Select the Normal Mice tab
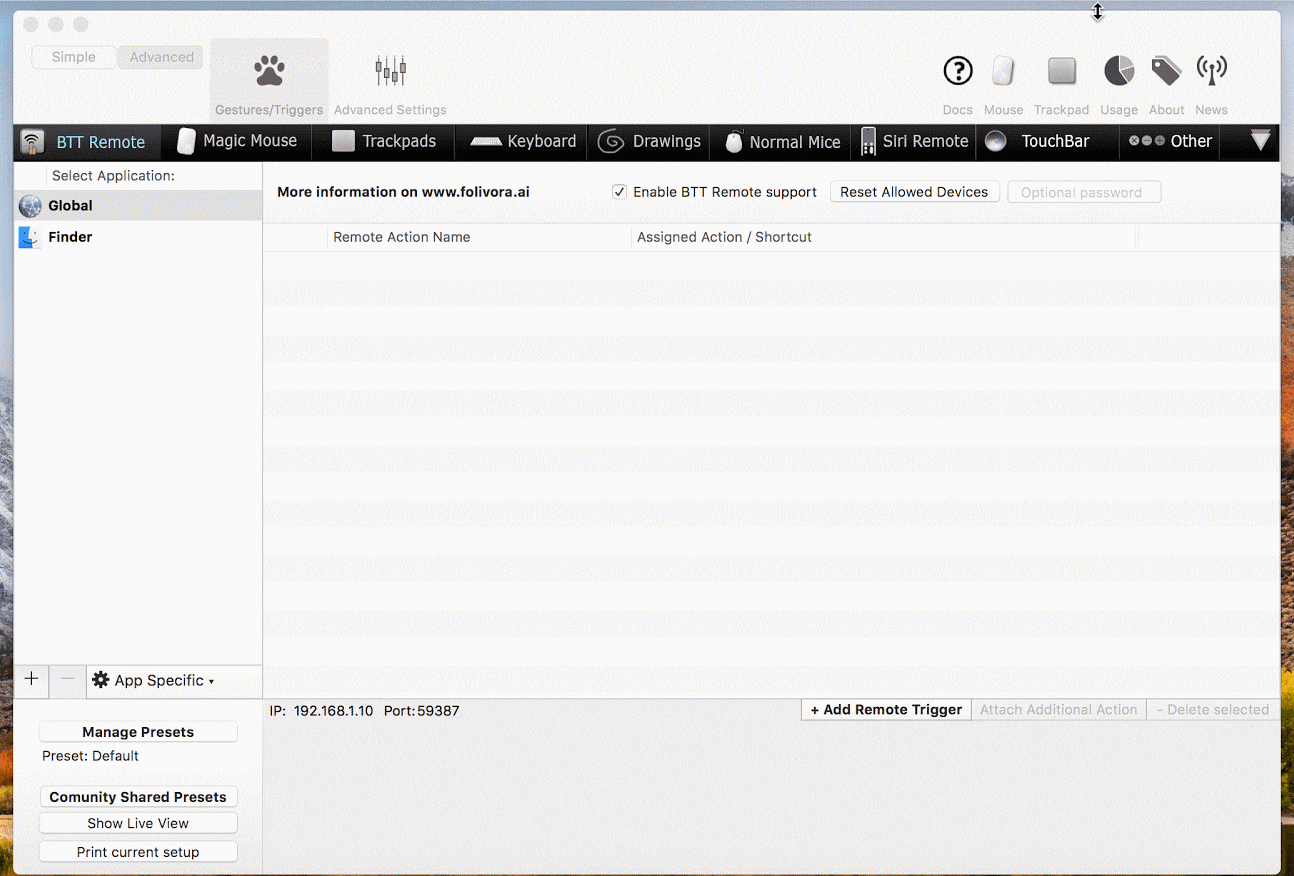The height and width of the screenshot is (876, 1294). point(782,142)
